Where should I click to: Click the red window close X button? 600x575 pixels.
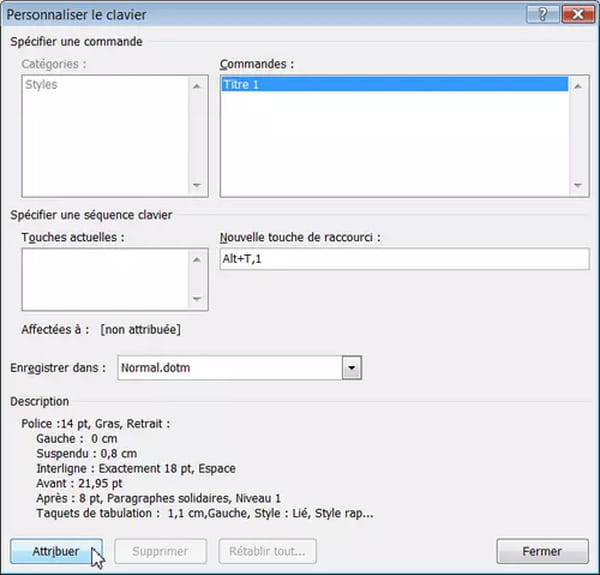click(578, 15)
